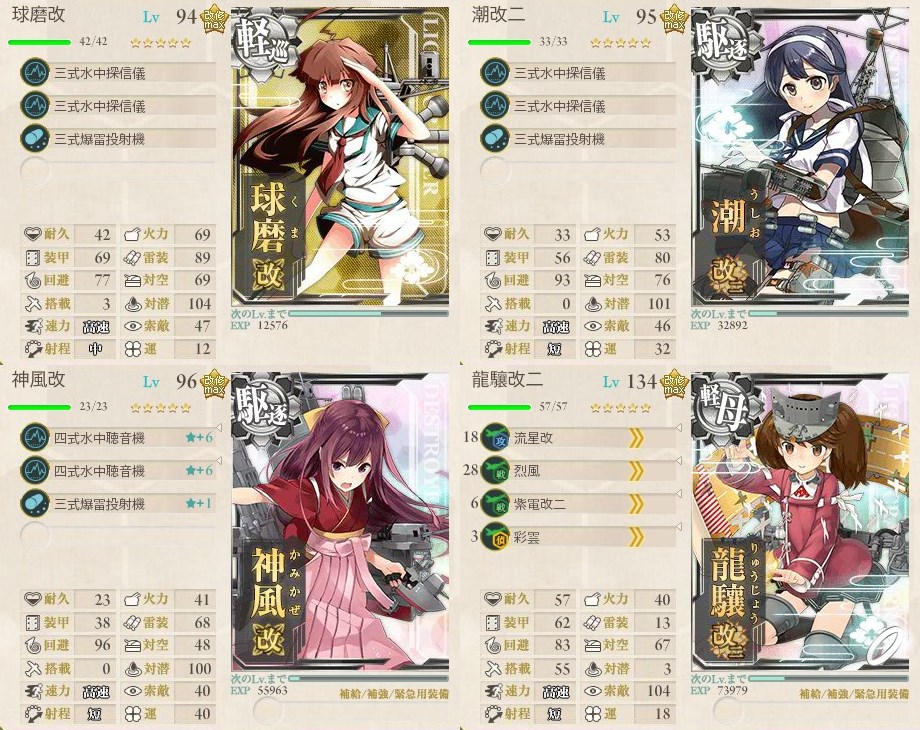Click the sonar icon on Ushio Kai Ni's second 三式水中探信儀
This screenshot has width=920, height=730.
[495, 106]
